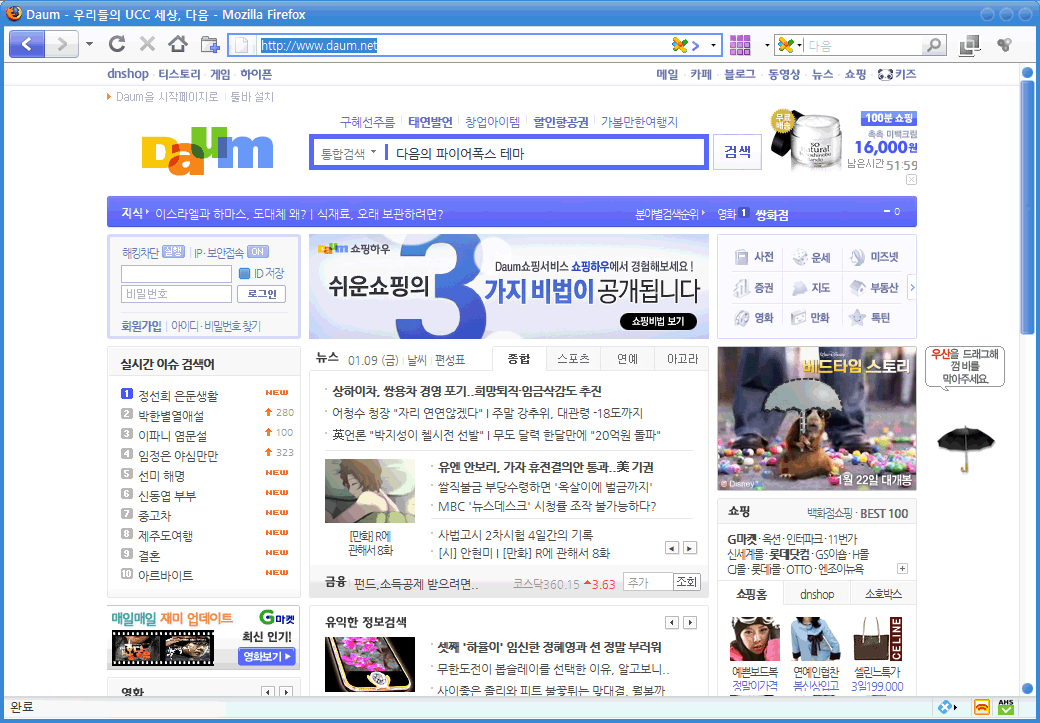This screenshot has width=1040, height=723.
Task: Click the stacked windows icon in toolbar
Action: tap(969, 45)
